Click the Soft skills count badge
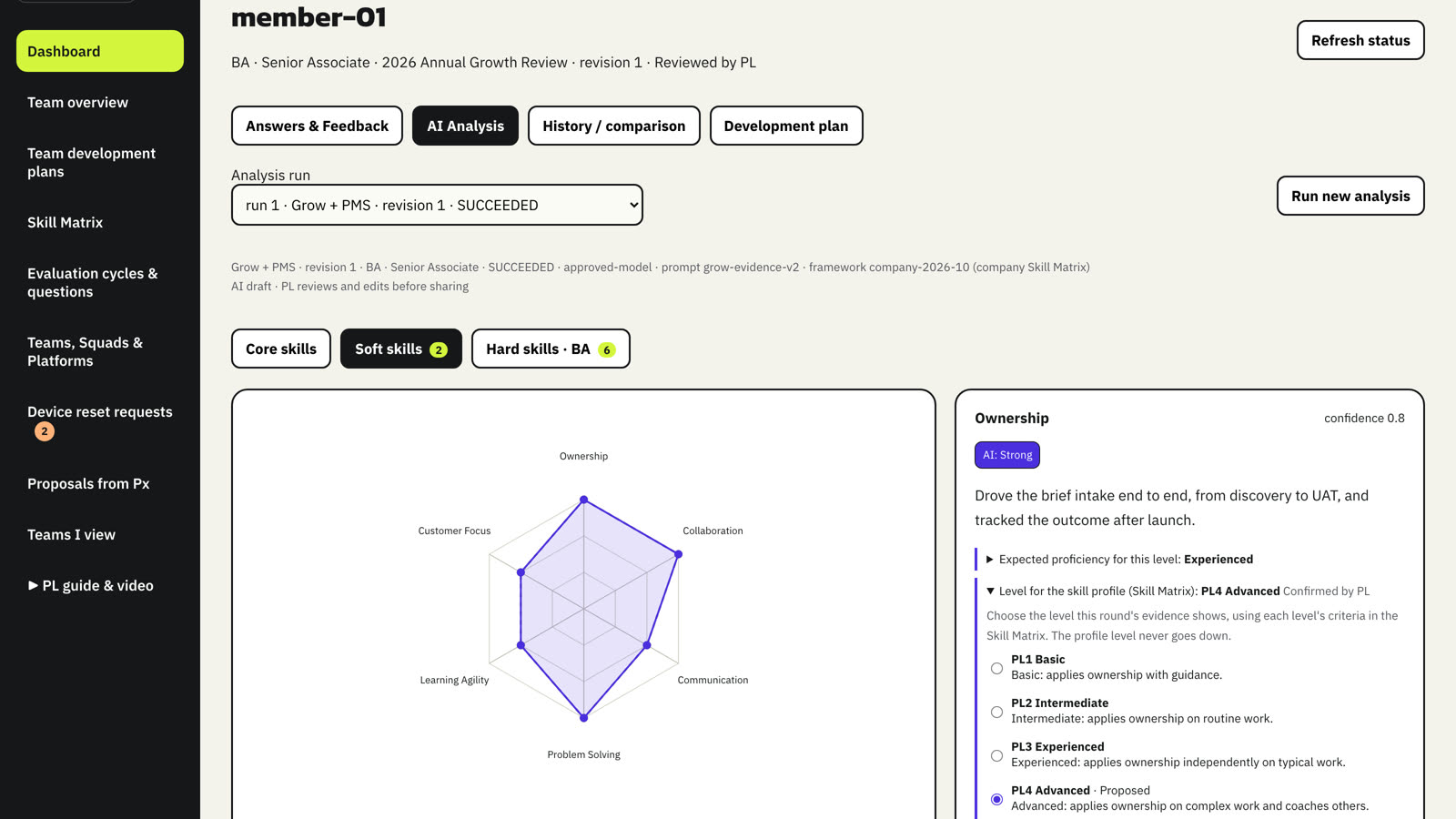The width and height of the screenshot is (1456, 819). point(439,349)
